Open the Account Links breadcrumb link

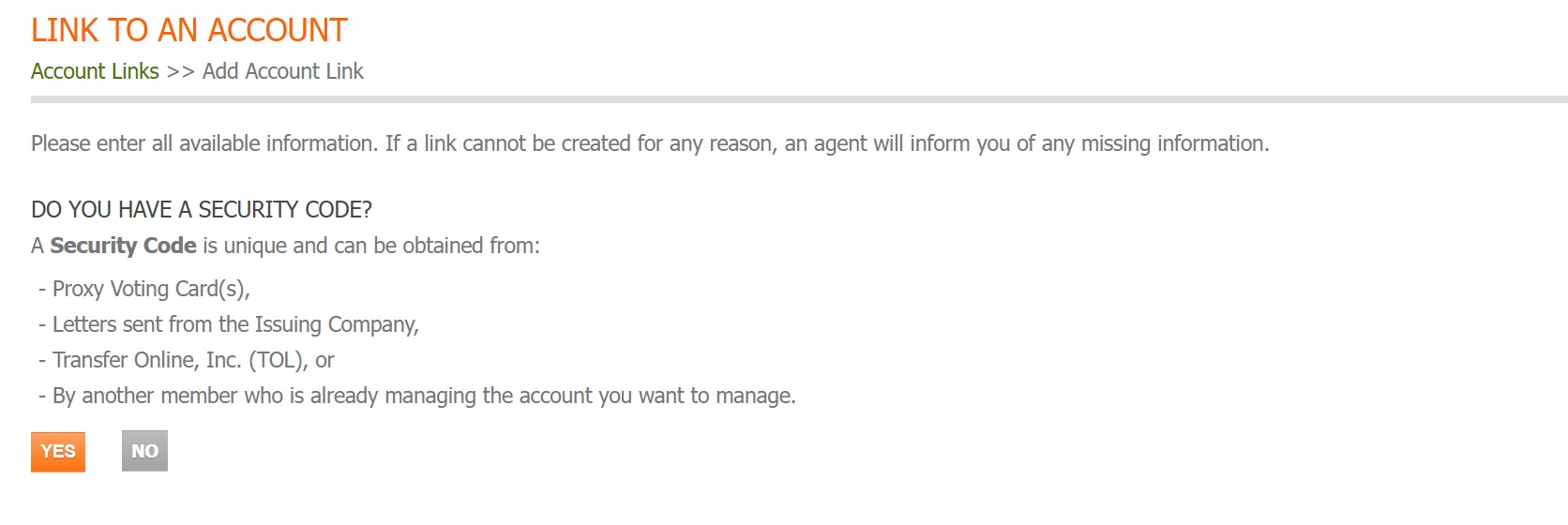click(x=95, y=71)
